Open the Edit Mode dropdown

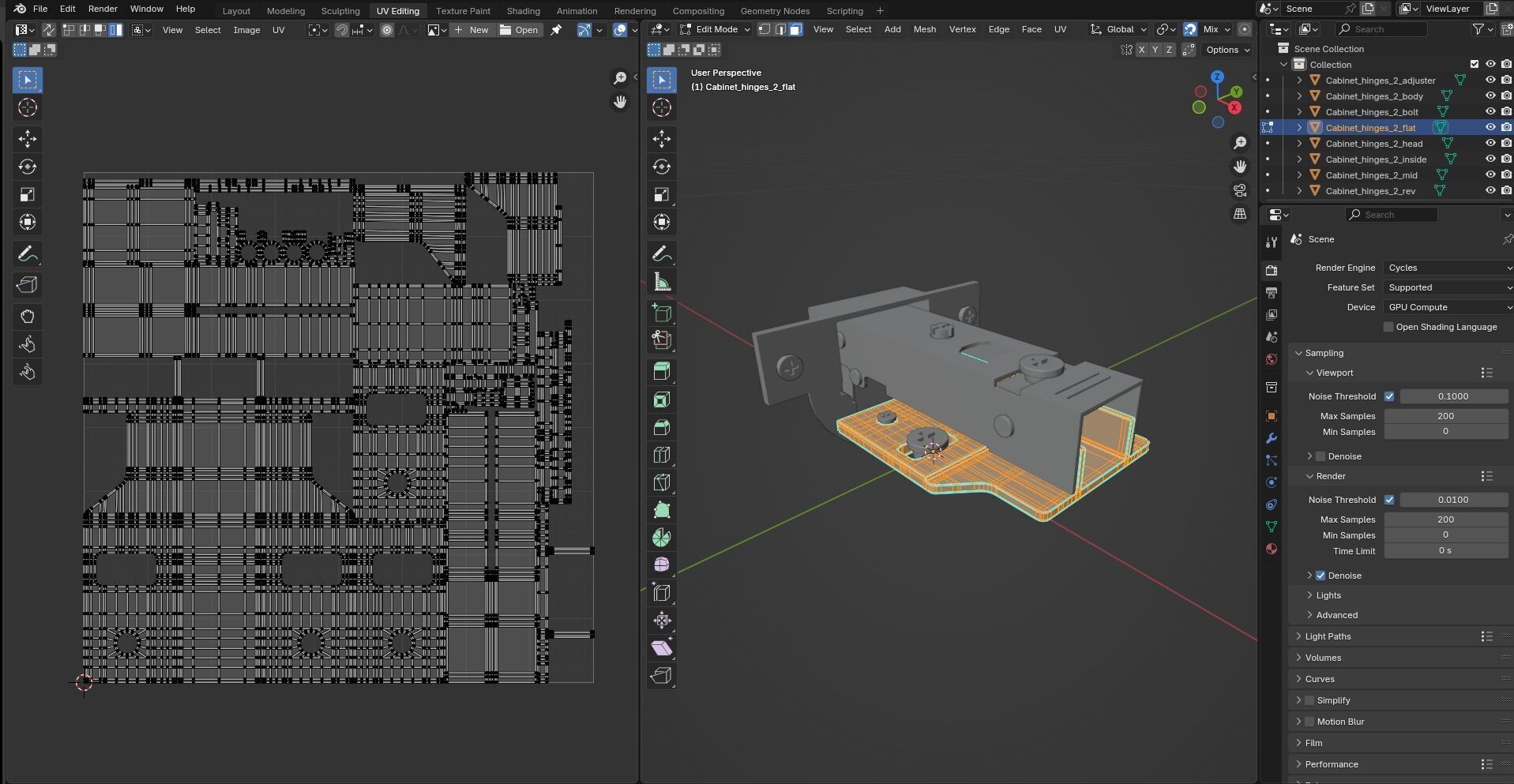tap(716, 29)
